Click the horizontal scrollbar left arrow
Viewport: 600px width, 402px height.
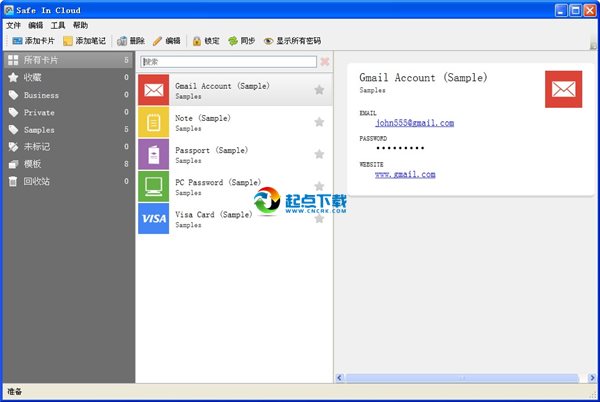tap(339, 378)
